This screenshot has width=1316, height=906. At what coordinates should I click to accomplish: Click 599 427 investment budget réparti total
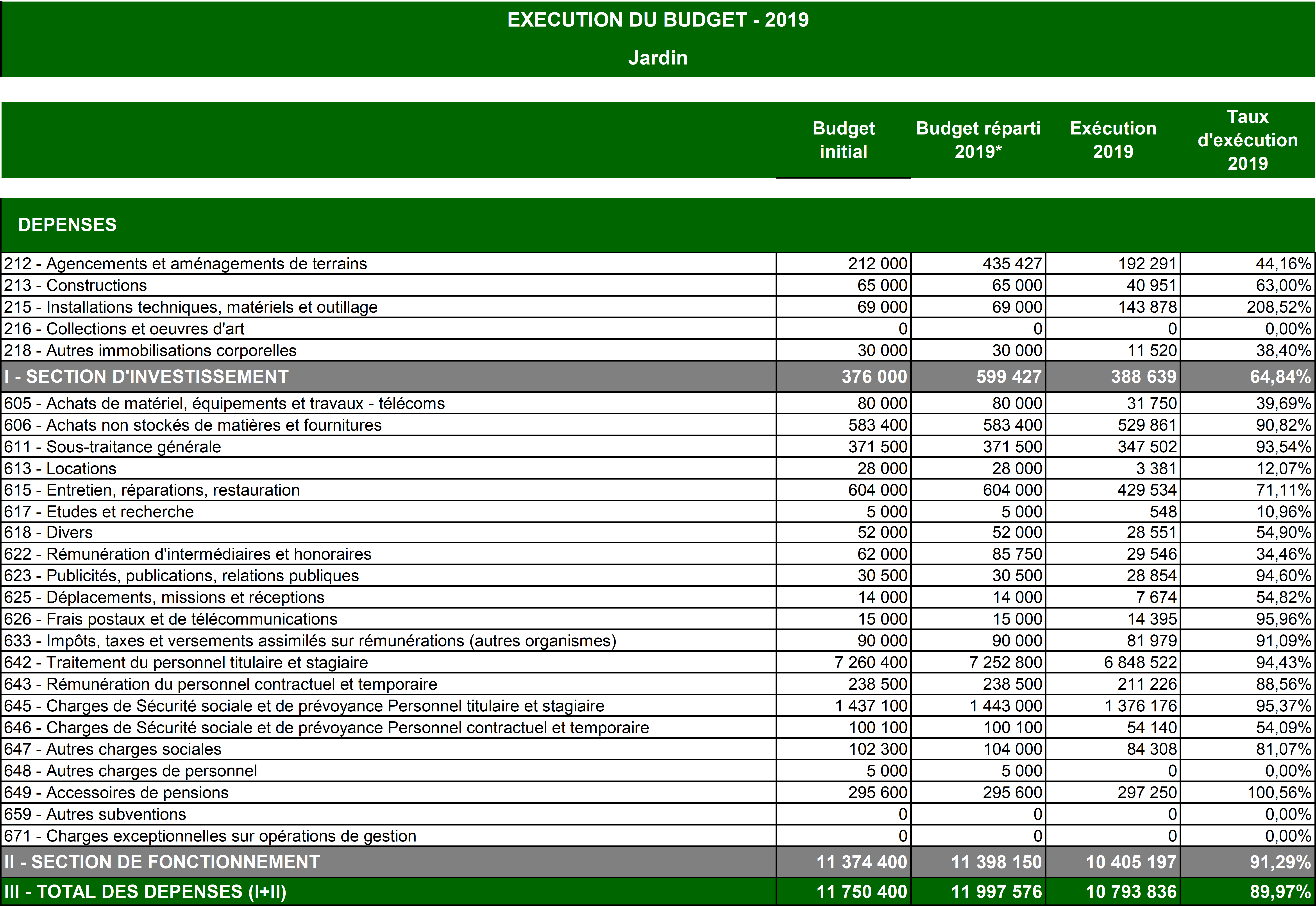click(x=1008, y=376)
